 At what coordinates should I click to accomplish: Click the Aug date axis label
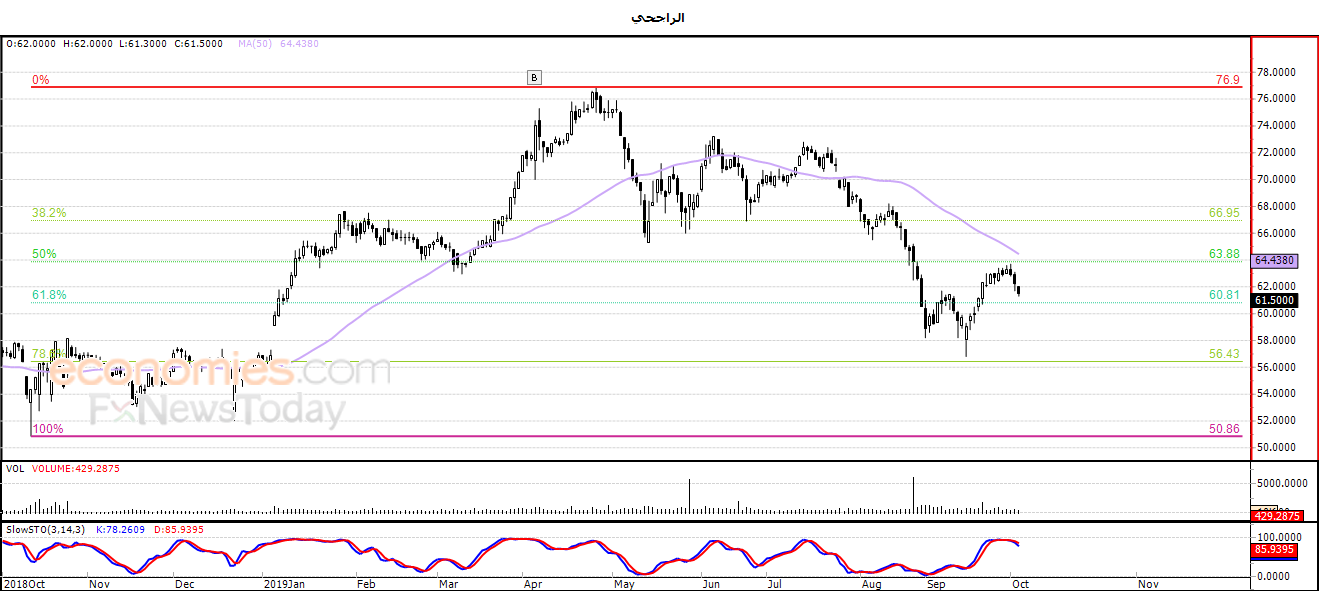pyautogui.click(x=871, y=583)
